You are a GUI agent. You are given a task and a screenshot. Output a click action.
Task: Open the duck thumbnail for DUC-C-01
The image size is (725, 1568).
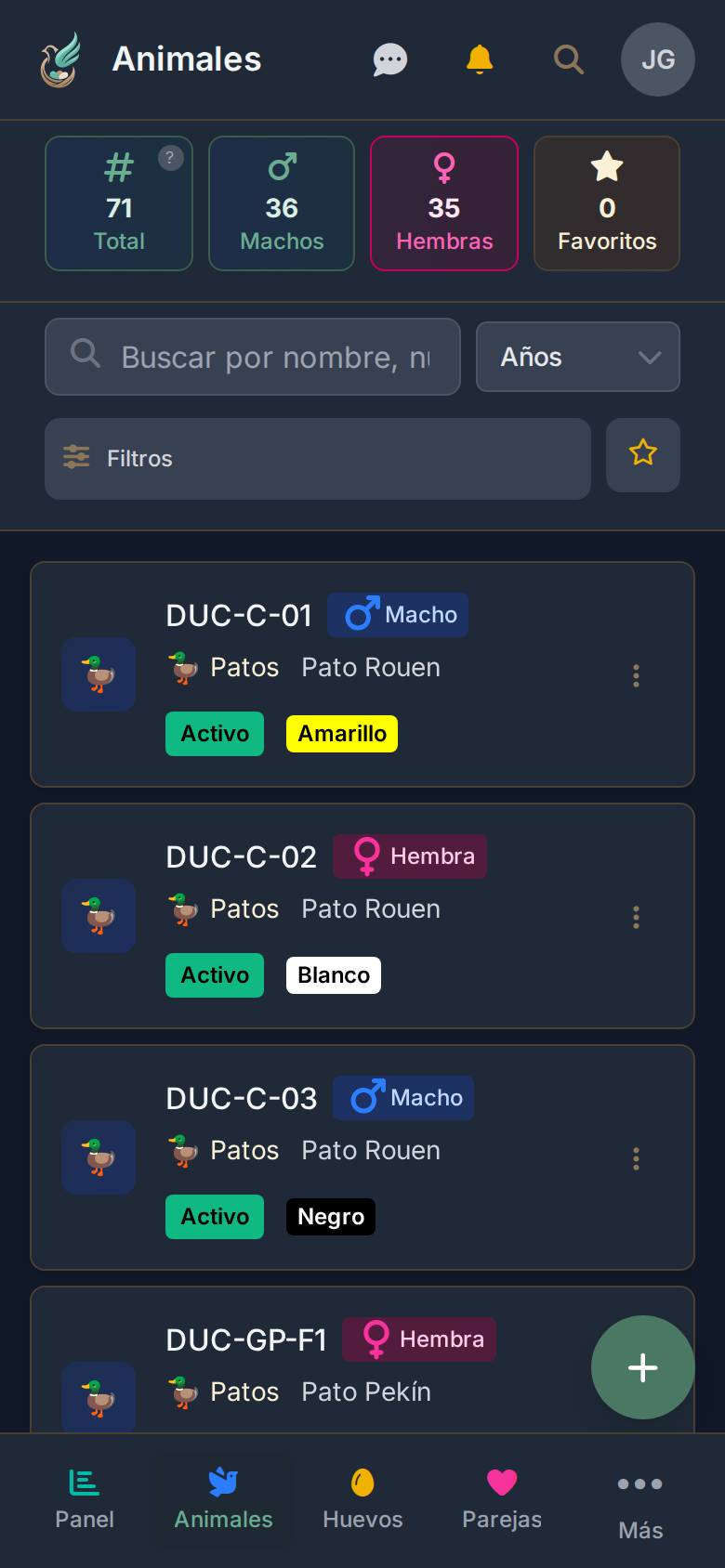[x=99, y=674]
